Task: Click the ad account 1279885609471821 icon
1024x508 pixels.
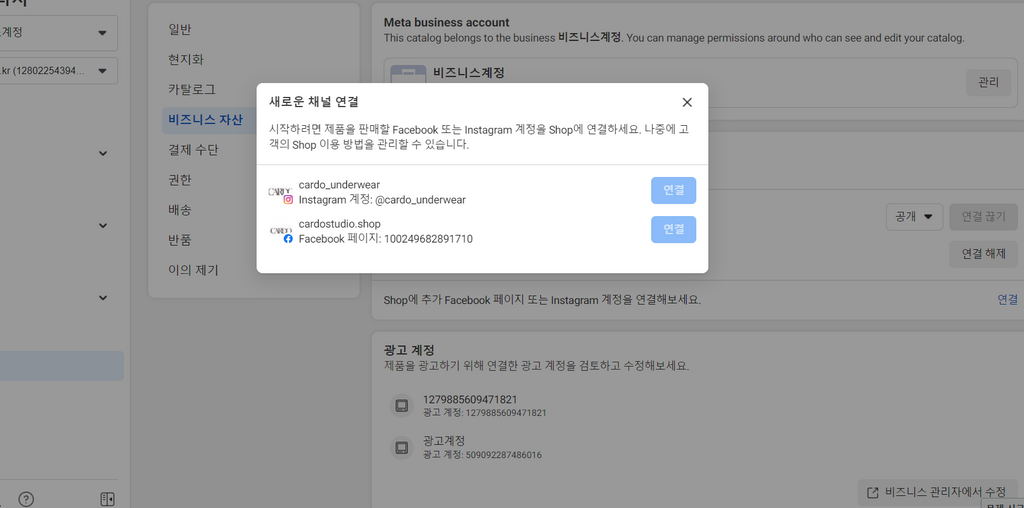Action: point(402,405)
